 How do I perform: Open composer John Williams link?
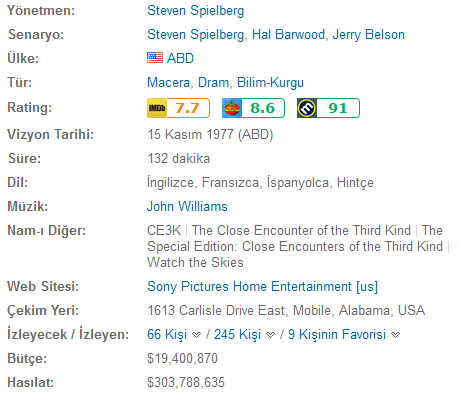[187, 206]
